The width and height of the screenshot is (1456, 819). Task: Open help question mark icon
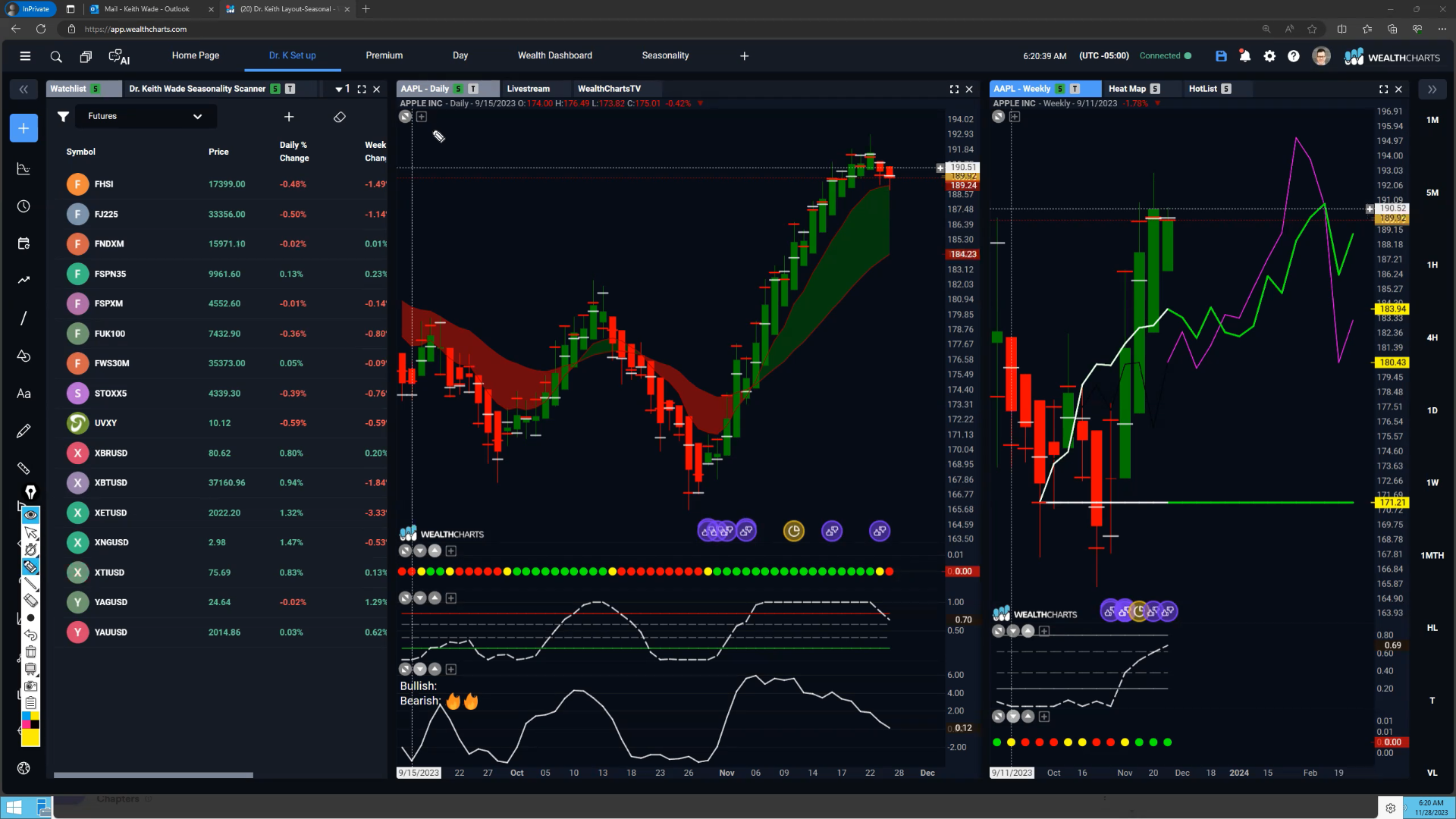click(x=1294, y=56)
